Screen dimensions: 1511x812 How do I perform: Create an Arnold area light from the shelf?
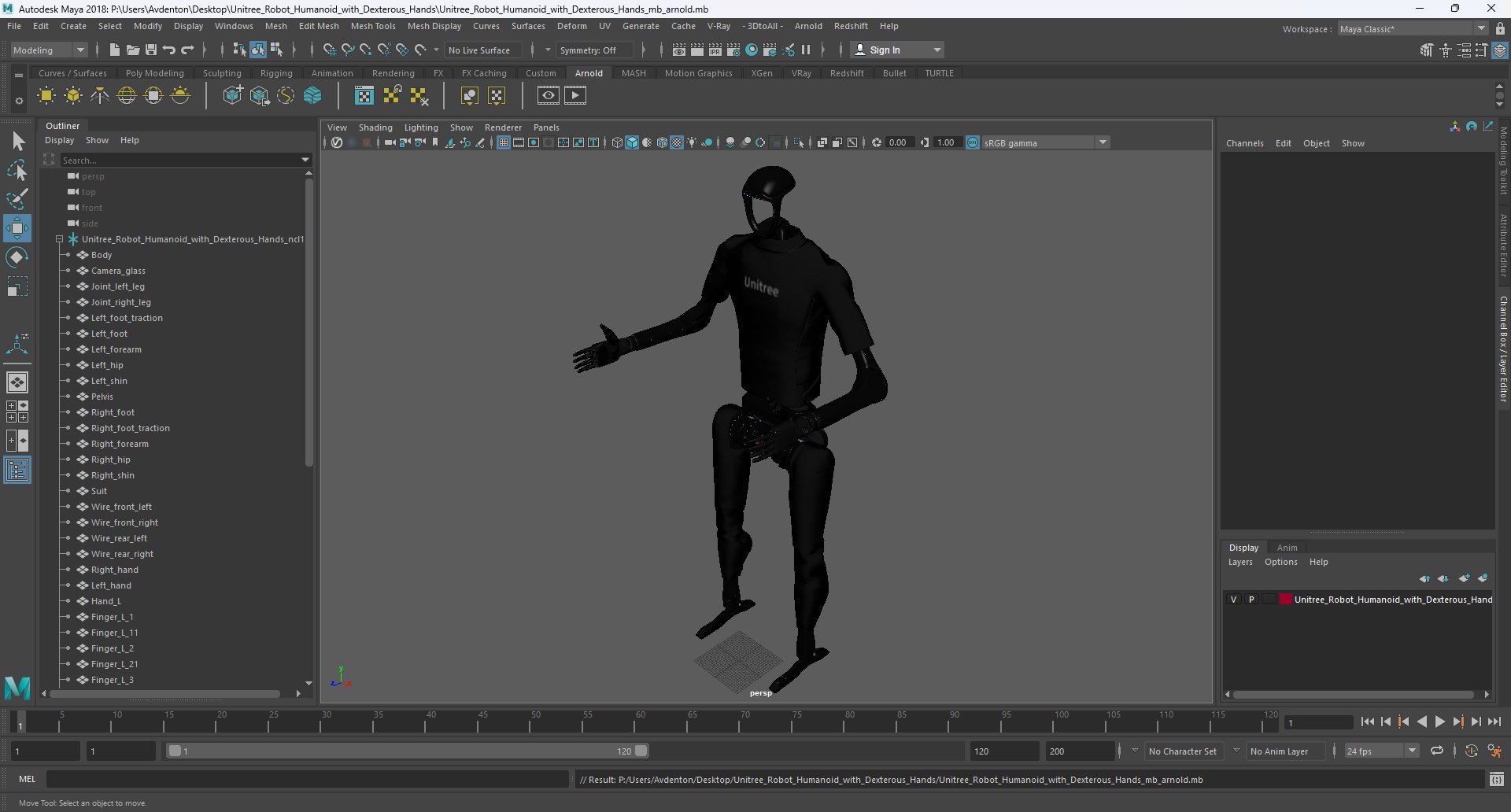click(46, 96)
